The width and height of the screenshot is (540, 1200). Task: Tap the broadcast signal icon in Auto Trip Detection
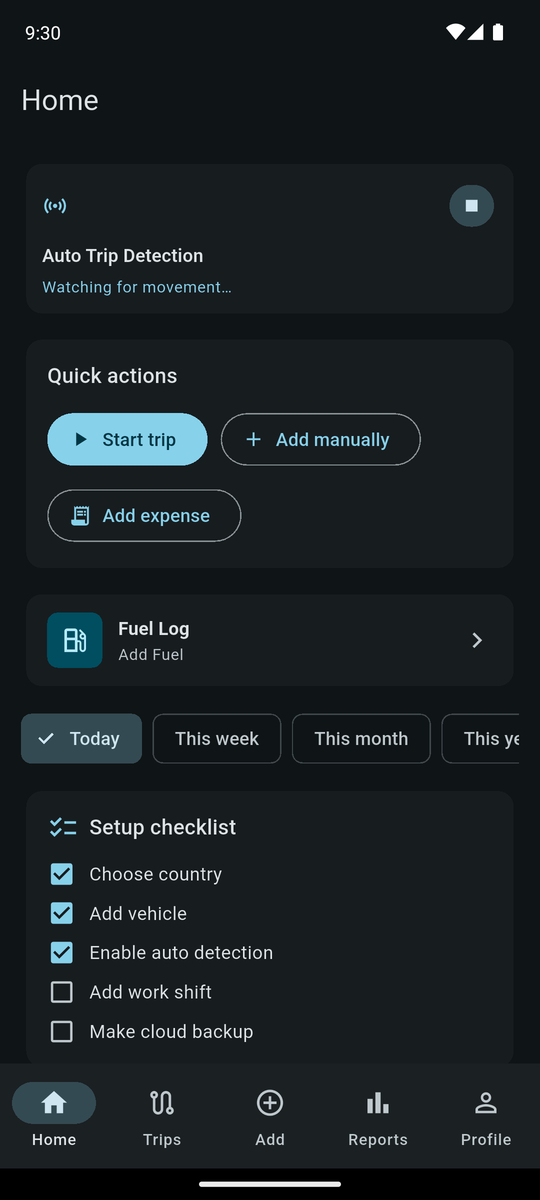coord(55,206)
